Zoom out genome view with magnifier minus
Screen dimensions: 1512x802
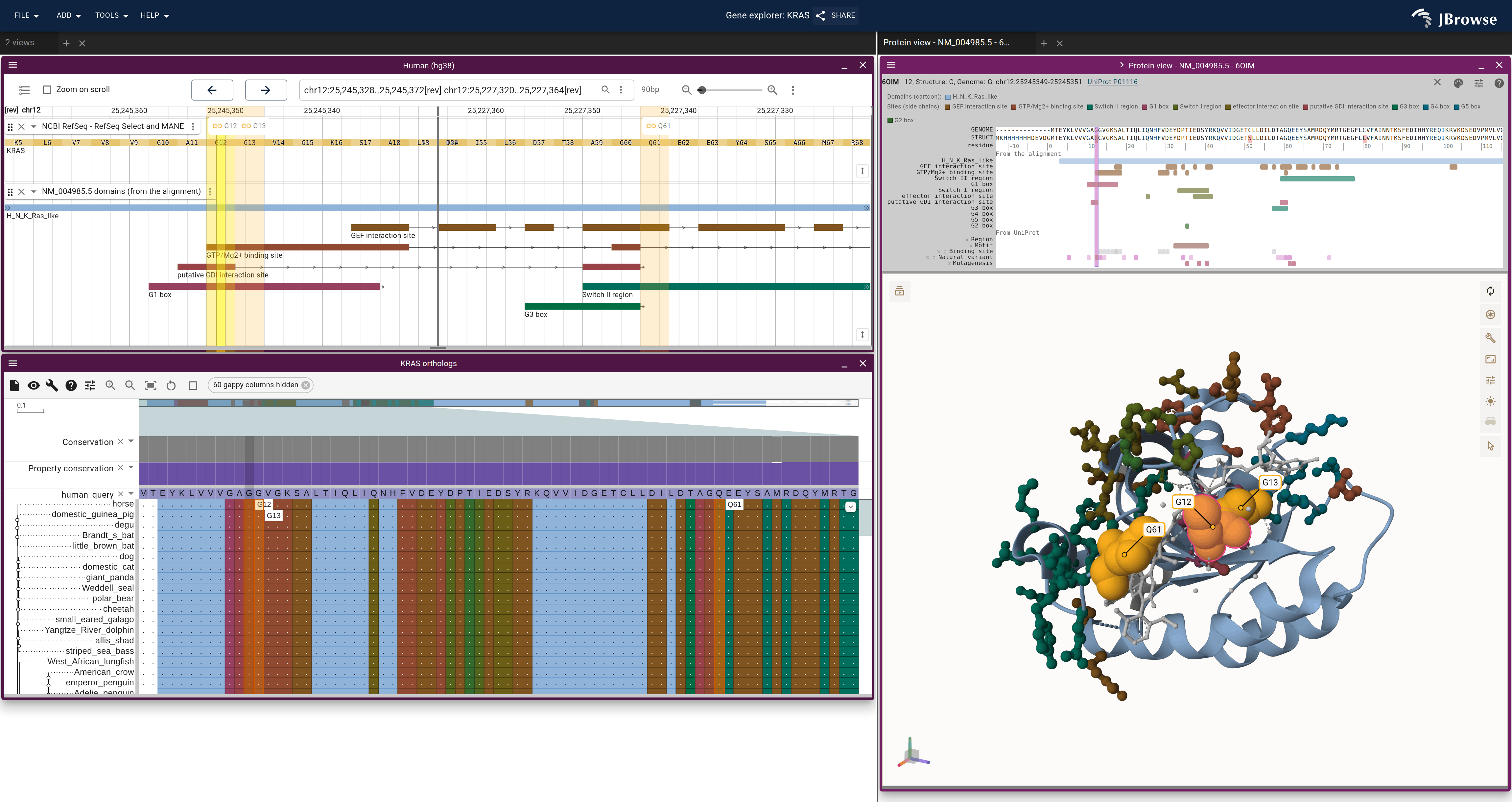687,90
